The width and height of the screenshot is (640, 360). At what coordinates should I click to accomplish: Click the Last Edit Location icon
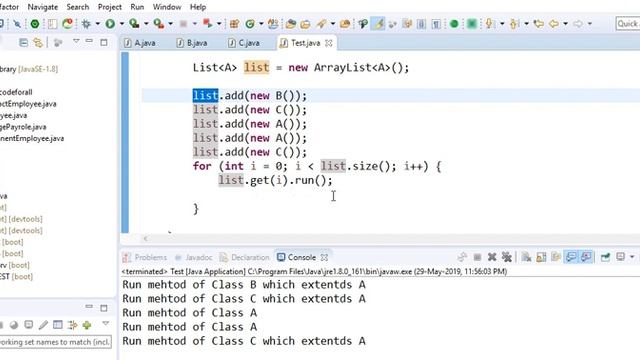(539, 24)
